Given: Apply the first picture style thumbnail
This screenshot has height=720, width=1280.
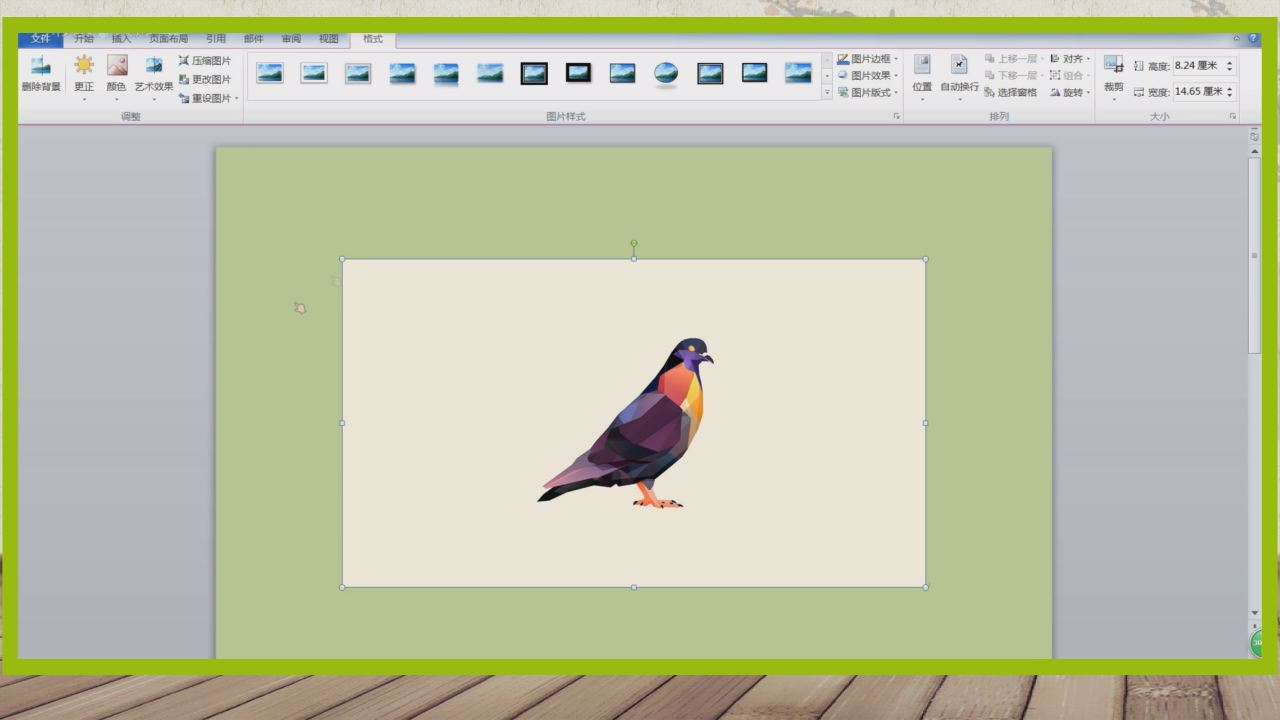Looking at the screenshot, I should (x=269, y=73).
